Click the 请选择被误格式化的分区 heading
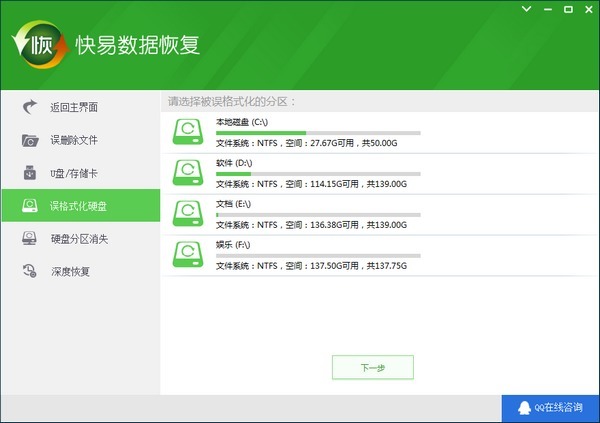The width and height of the screenshot is (600, 423). (231, 102)
